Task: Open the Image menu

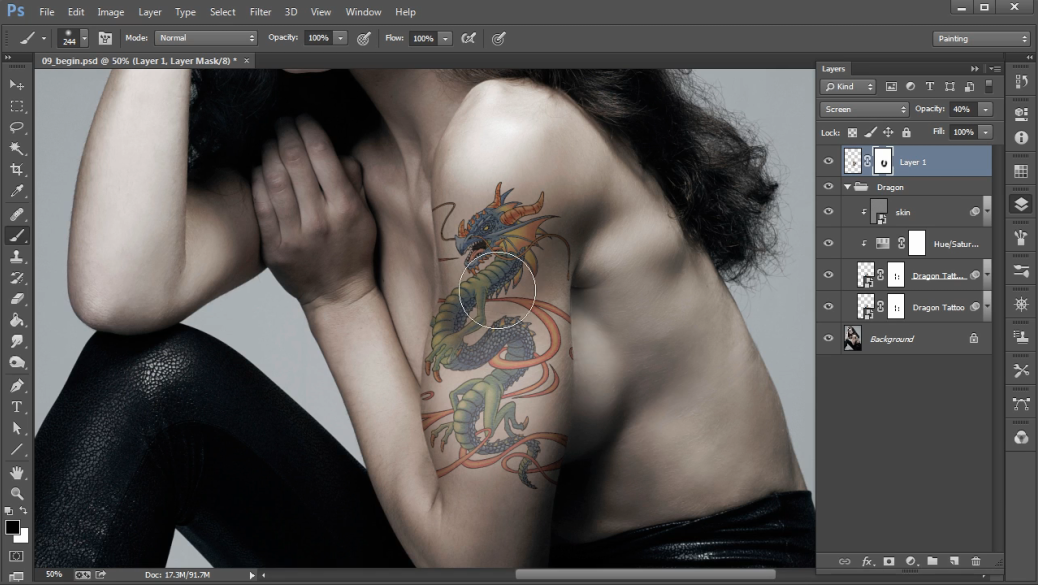Action: pos(111,12)
